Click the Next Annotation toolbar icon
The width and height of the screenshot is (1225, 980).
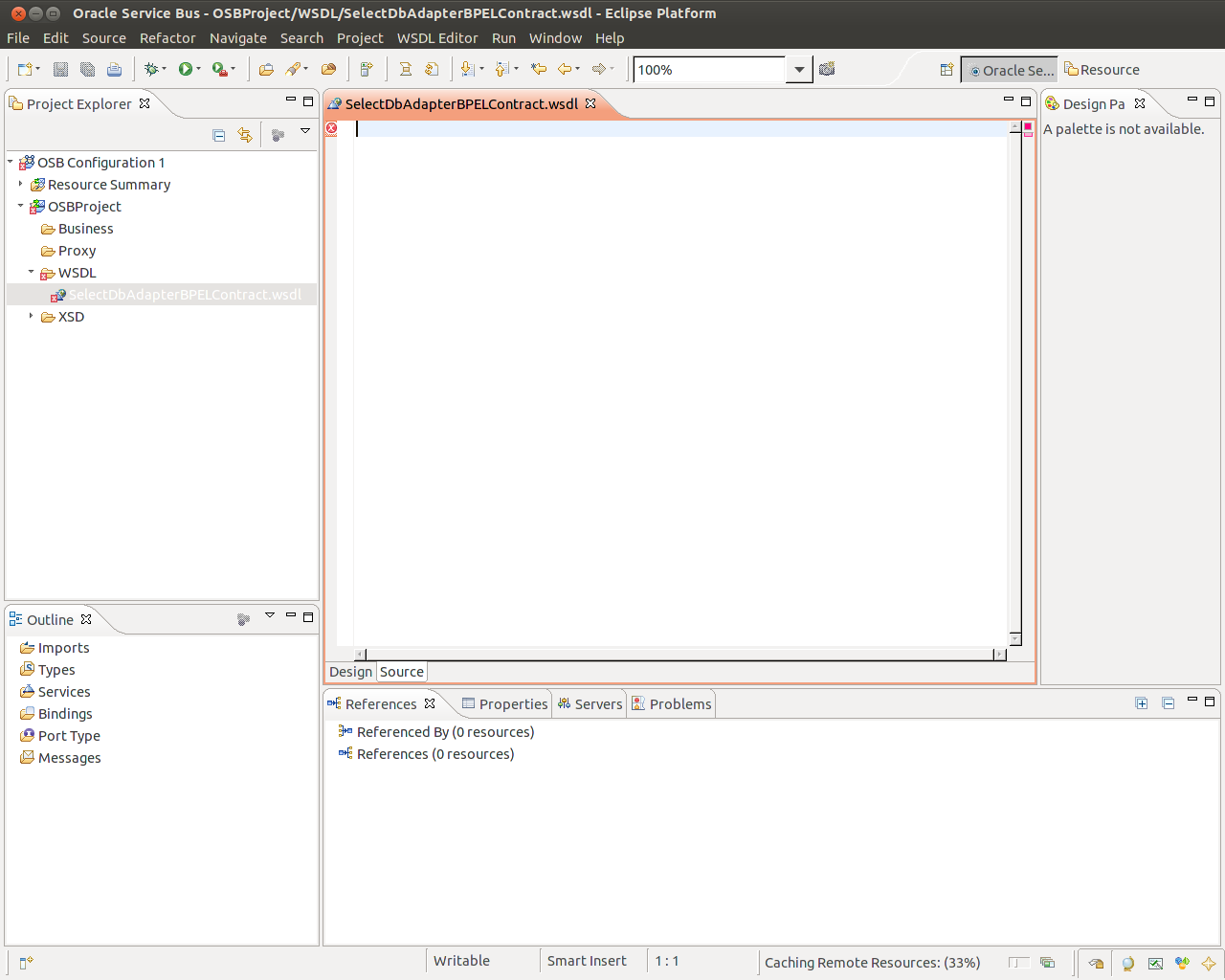tap(467, 69)
